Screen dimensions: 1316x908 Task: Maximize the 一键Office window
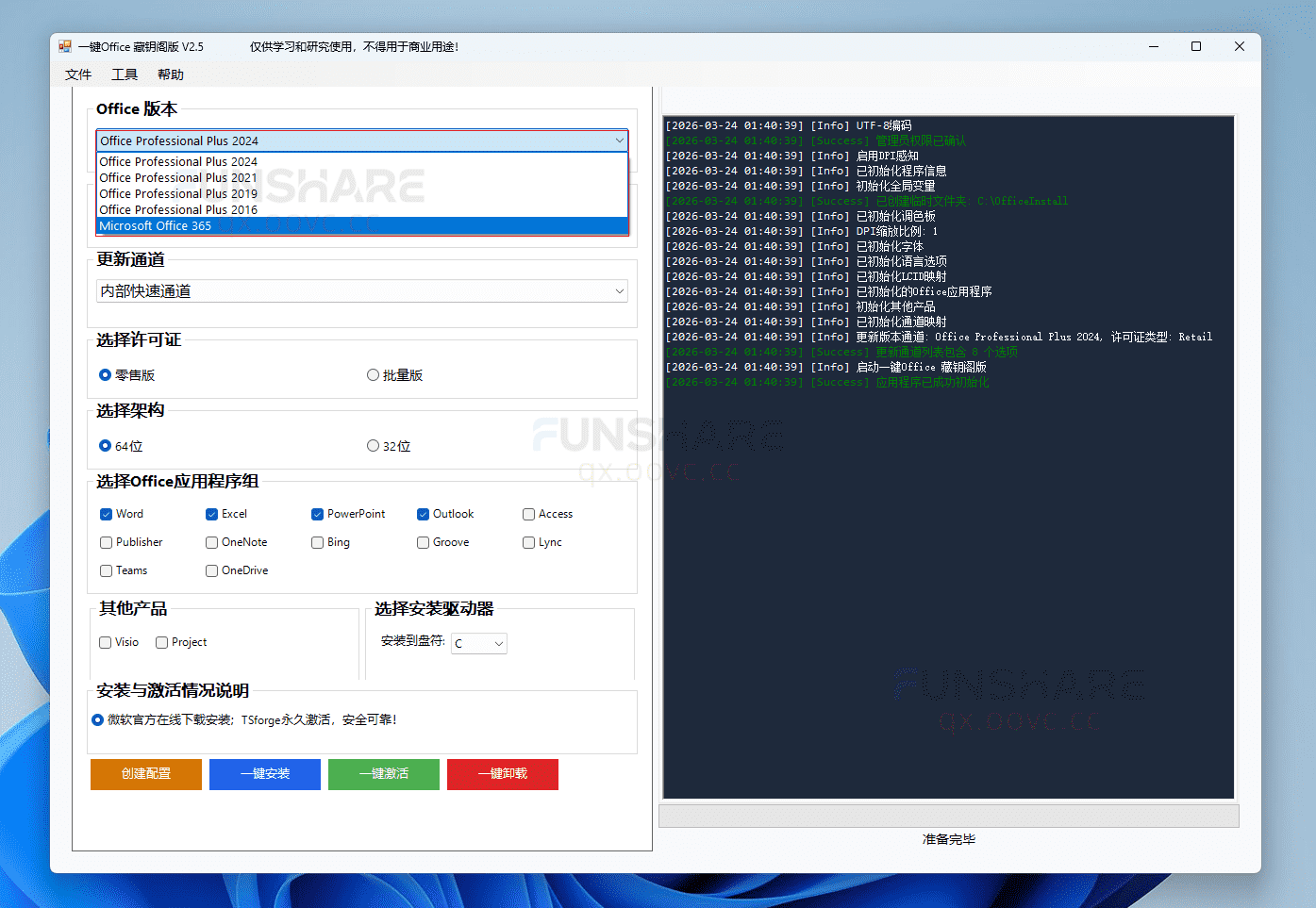(1196, 46)
